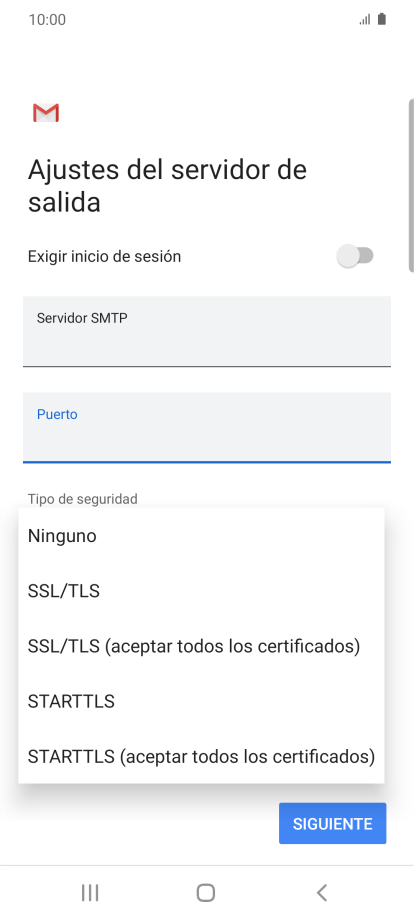The width and height of the screenshot is (414, 920).
Task: Open recent apps navigation icon
Action: 90,892
